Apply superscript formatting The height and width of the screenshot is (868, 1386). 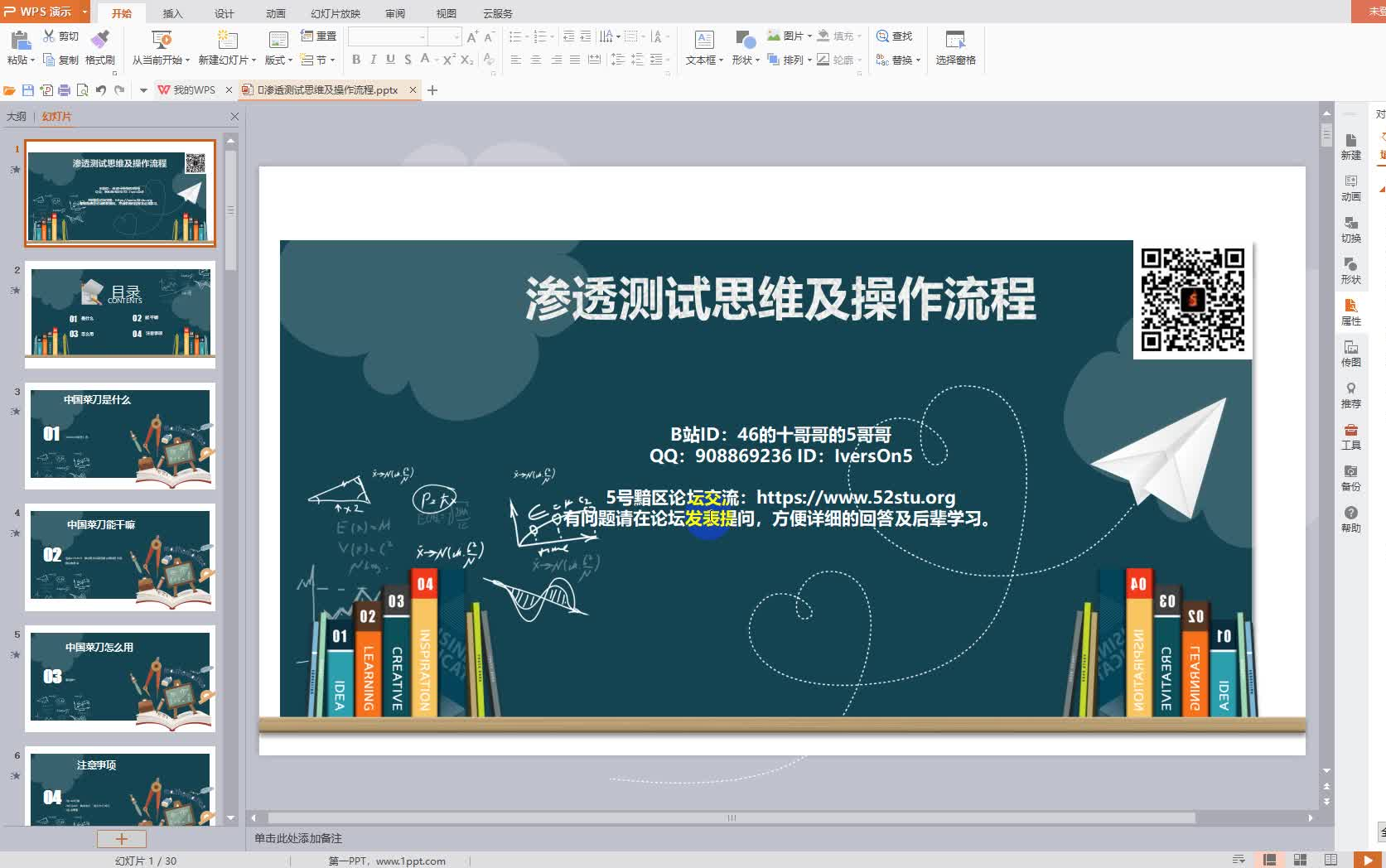(449, 60)
